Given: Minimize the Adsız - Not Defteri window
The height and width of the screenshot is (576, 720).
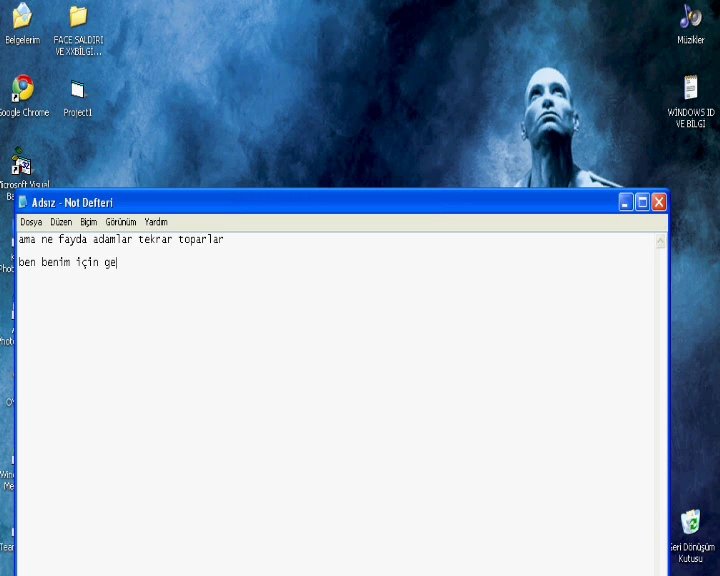Looking at the screenshot, I should tap(626, 202).
